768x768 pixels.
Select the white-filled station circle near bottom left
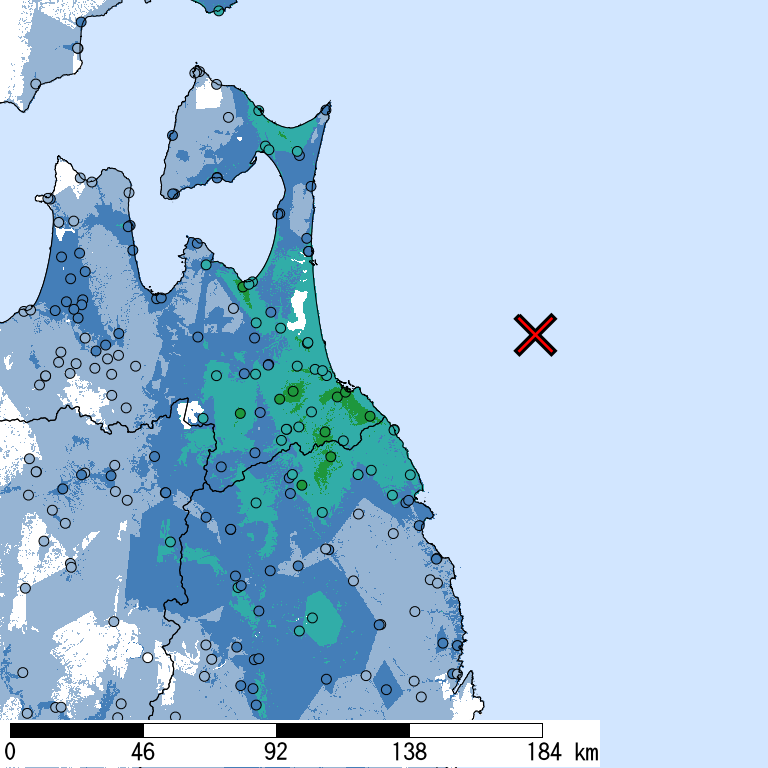148,657
